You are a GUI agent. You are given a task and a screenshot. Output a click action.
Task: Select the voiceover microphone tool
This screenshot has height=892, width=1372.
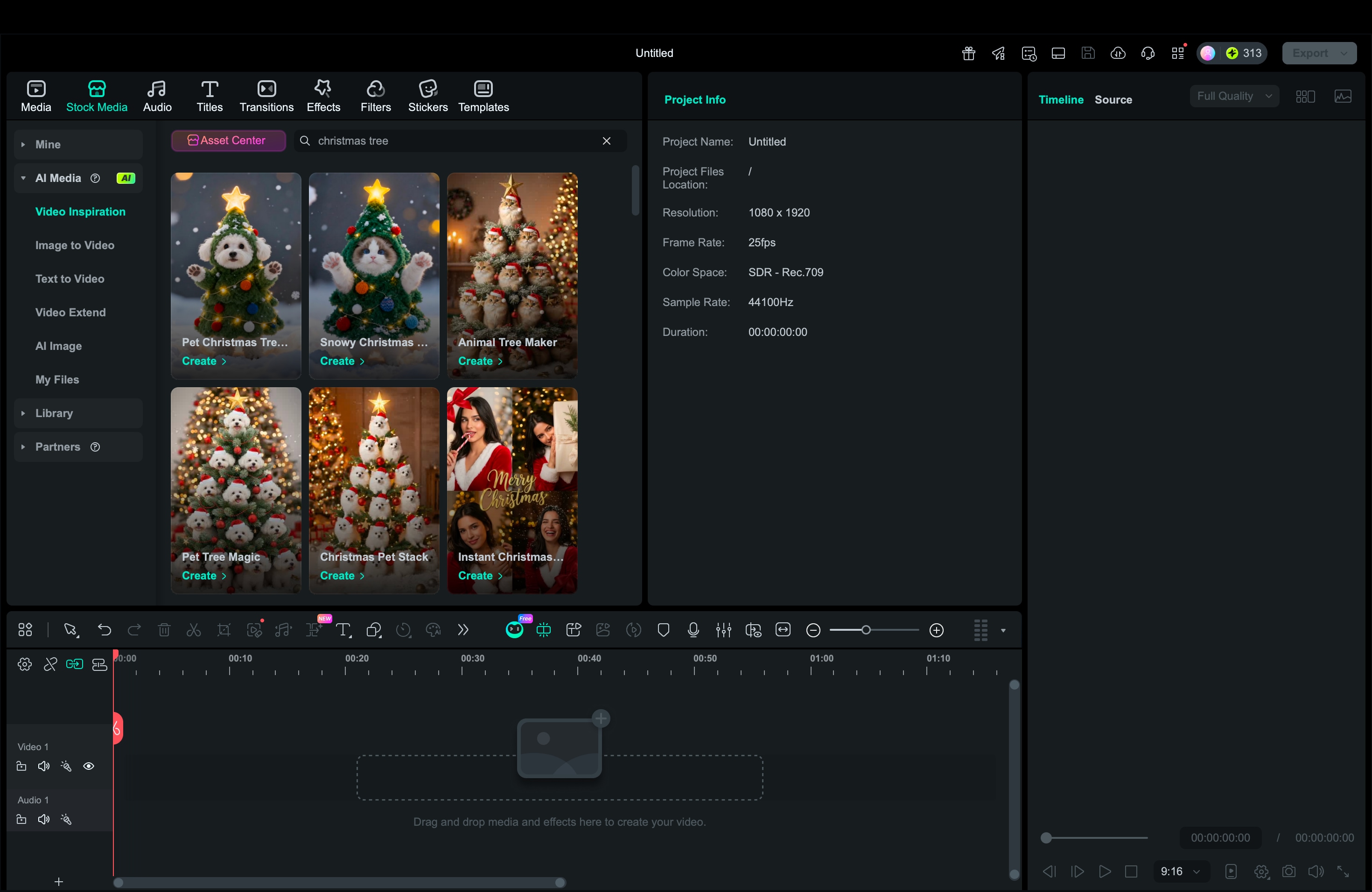coord(693,630)
